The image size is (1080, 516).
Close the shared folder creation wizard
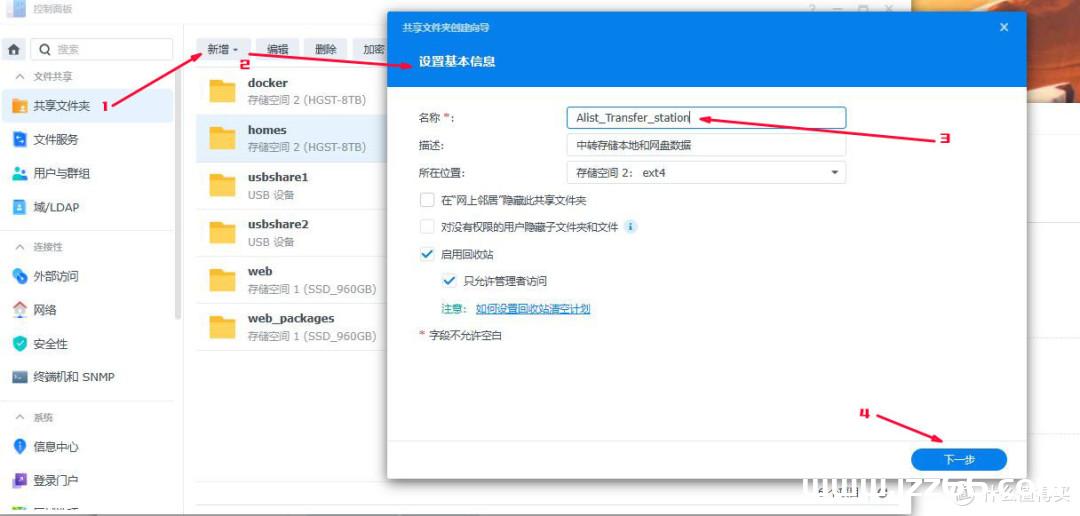coord(1004,28)
